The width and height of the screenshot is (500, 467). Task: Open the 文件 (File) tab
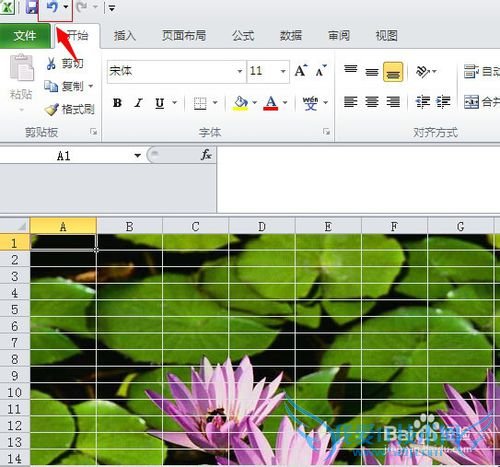click(25, 35)
